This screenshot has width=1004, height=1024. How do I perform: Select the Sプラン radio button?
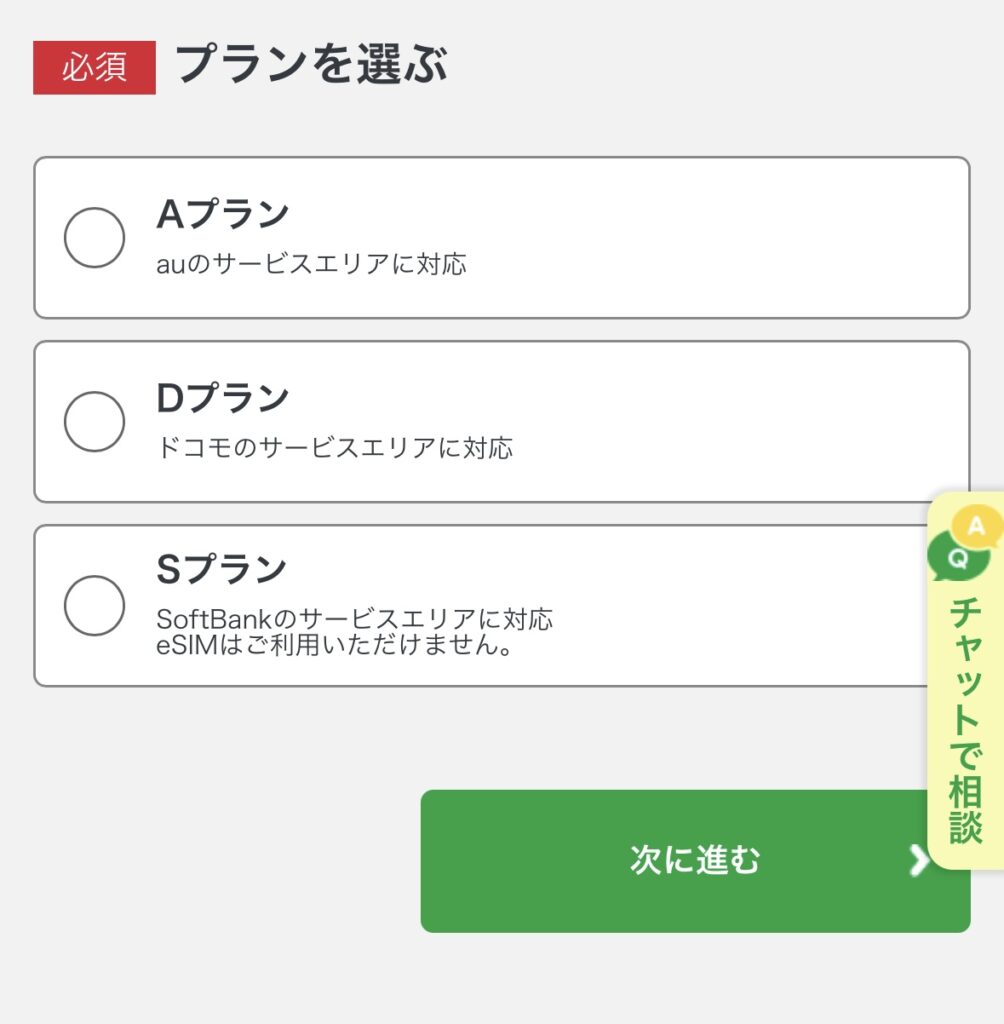[94, 605]
